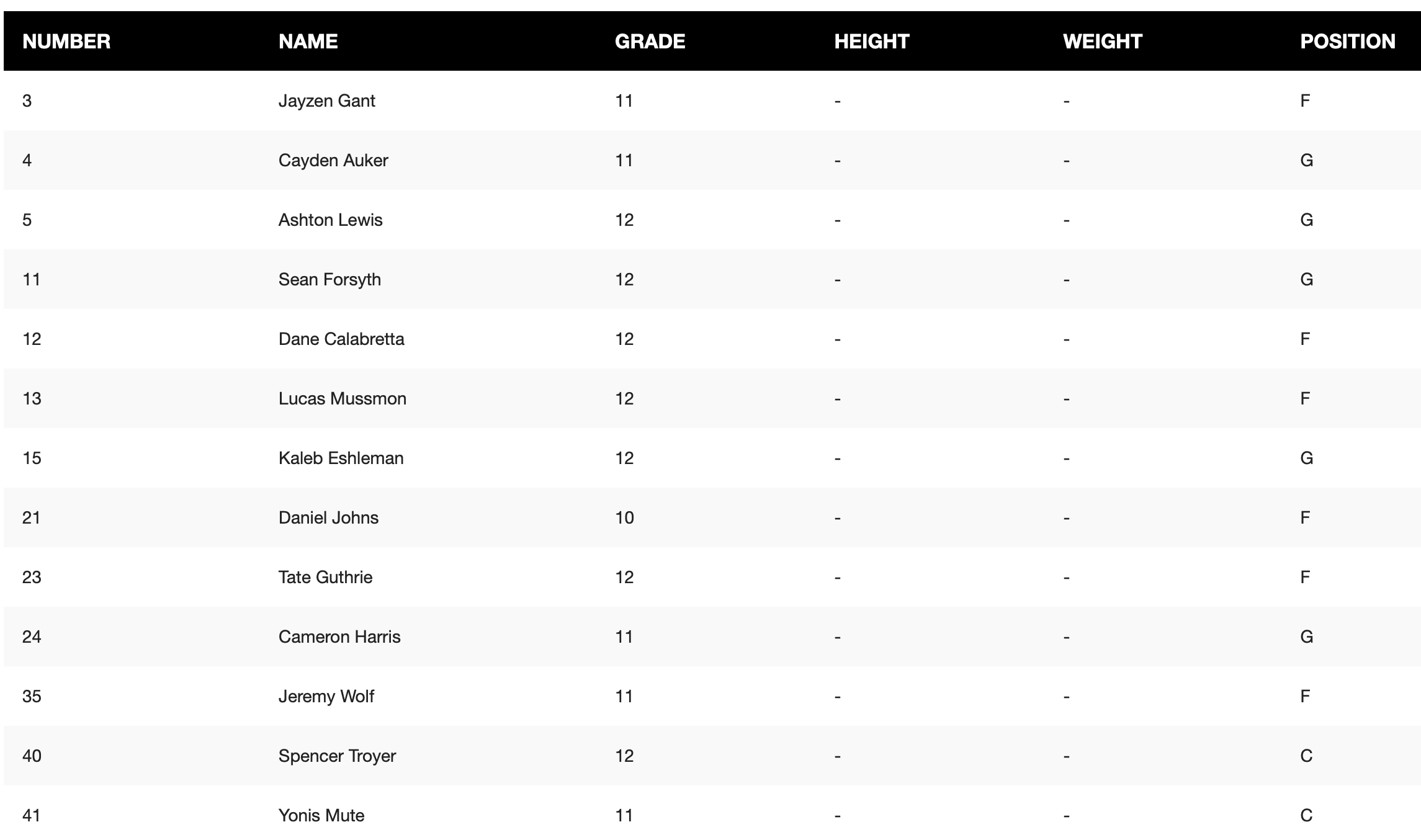
Task: Open Kaleb Eshleman's entry
Action: tap(341, 458)
